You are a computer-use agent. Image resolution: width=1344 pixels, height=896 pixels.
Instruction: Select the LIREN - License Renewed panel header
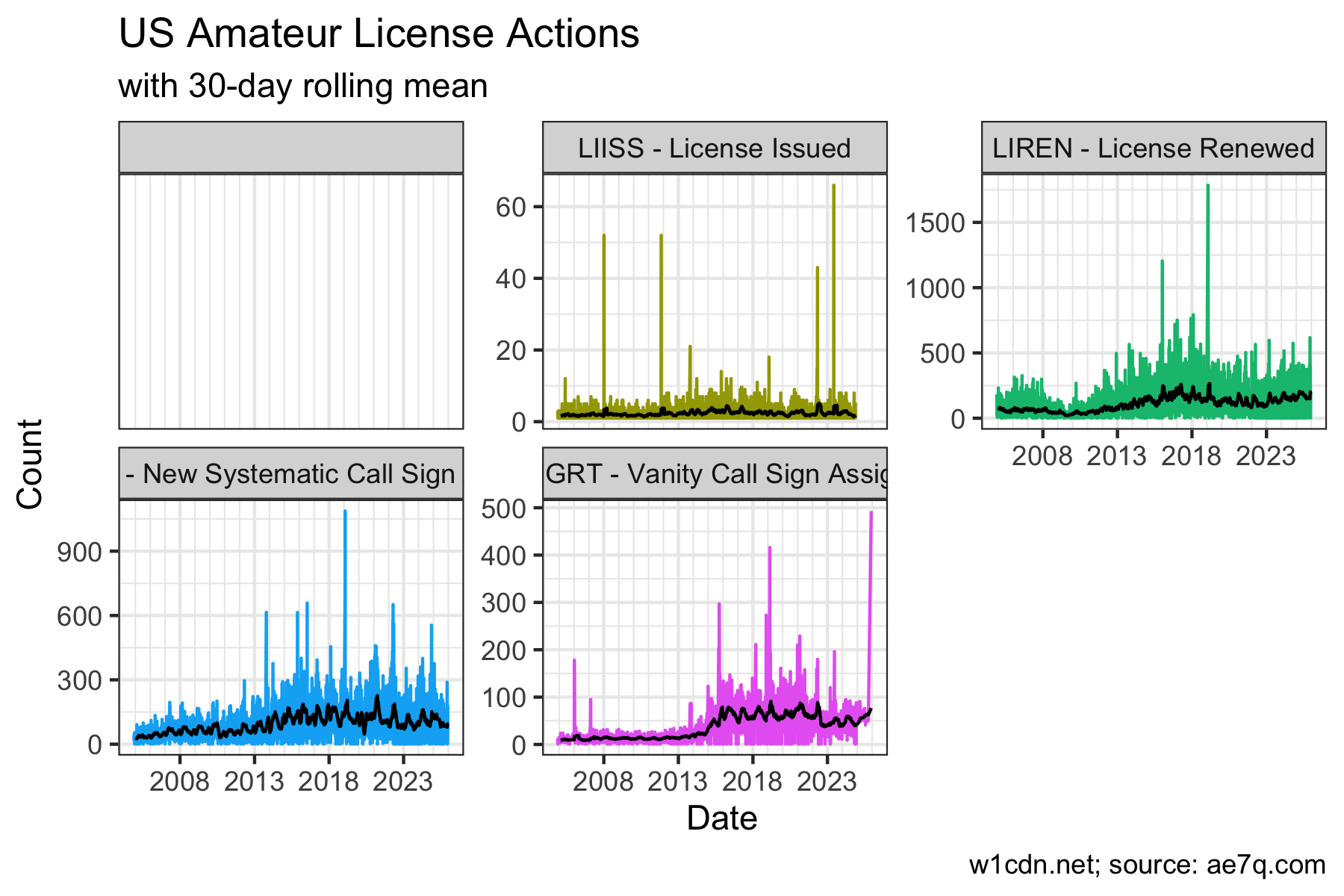pyautogui.click(x=1154, y=148)
